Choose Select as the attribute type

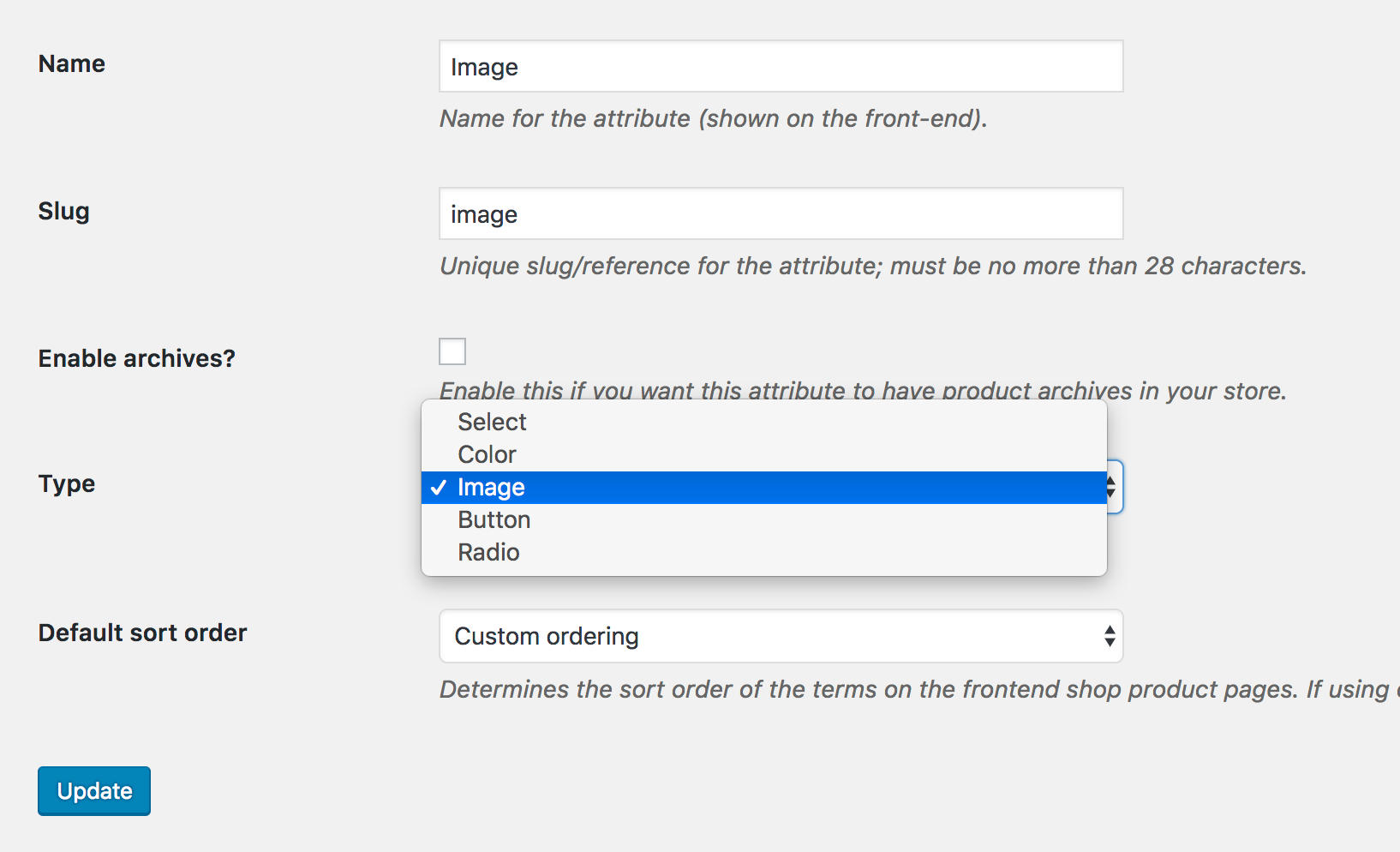point(492,422)
